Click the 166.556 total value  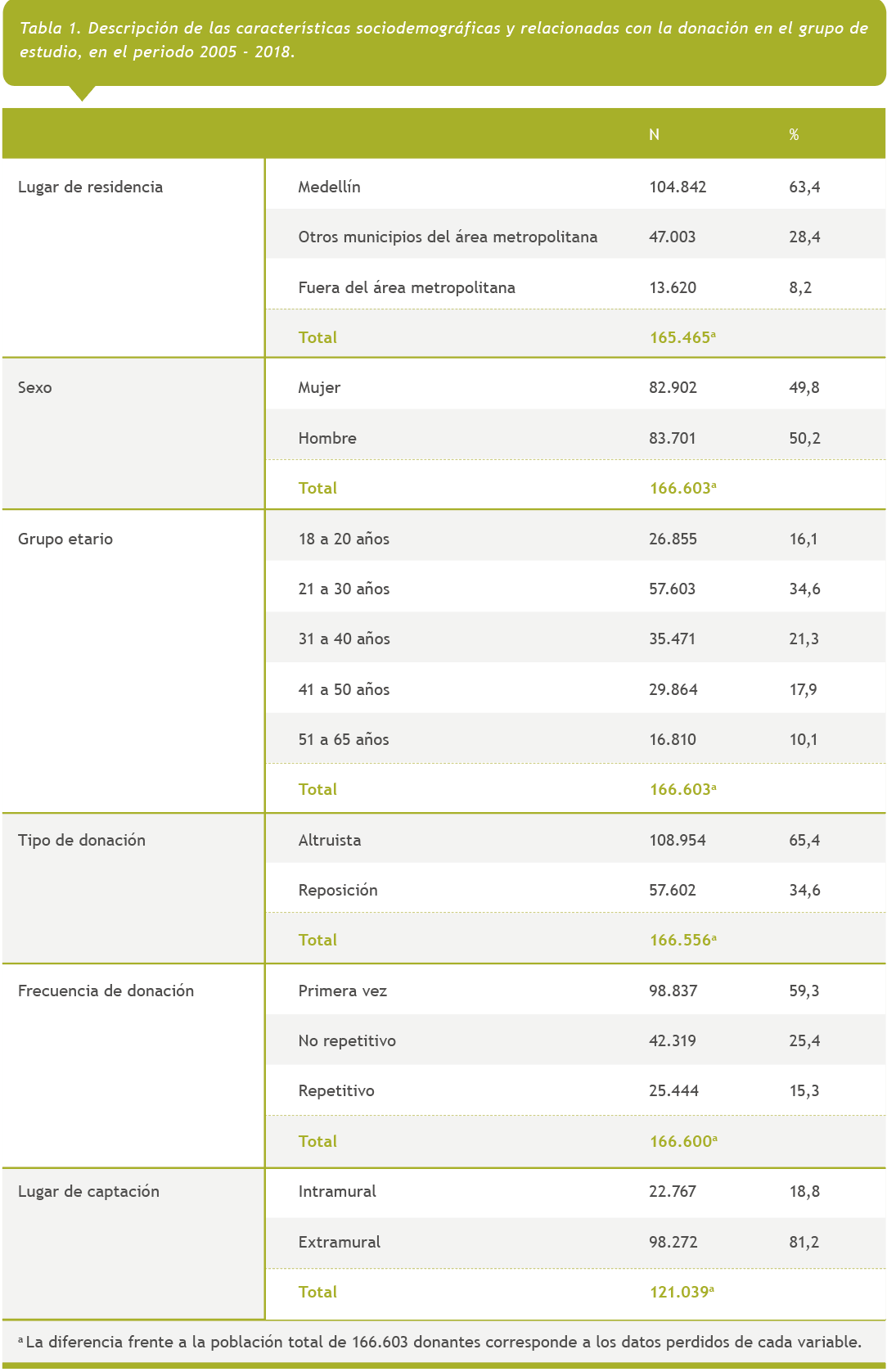point(681,940)
